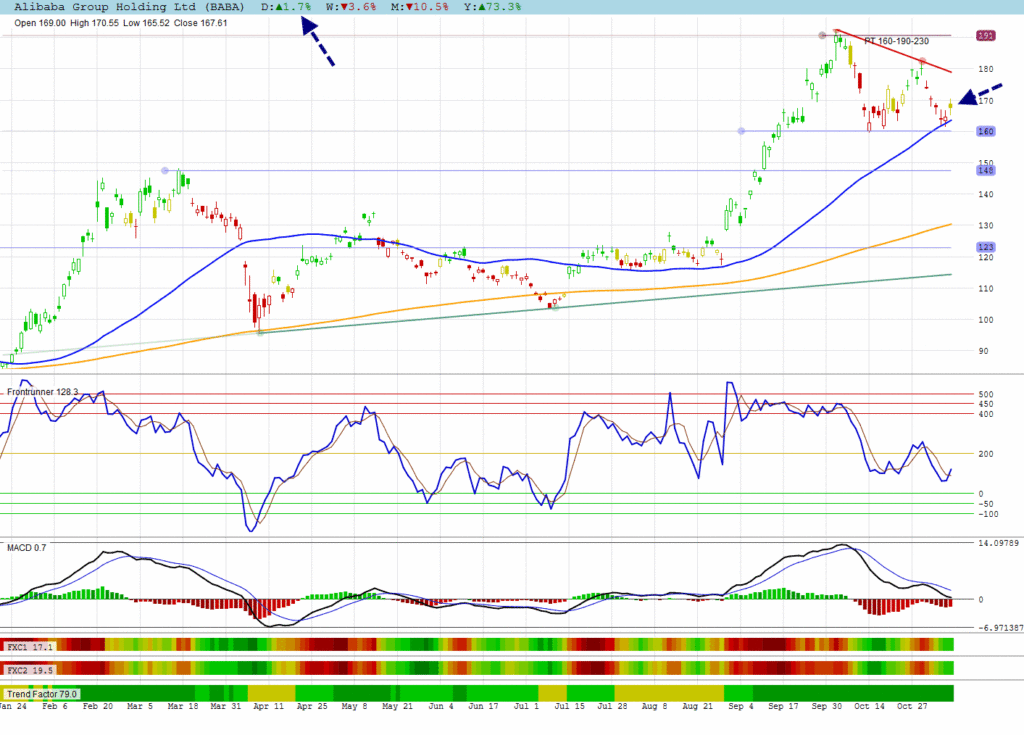The height and width of the screenshot is (735, 1024).
Task: Select the circle handle on the 160 line
Action: tap(740, 131)
